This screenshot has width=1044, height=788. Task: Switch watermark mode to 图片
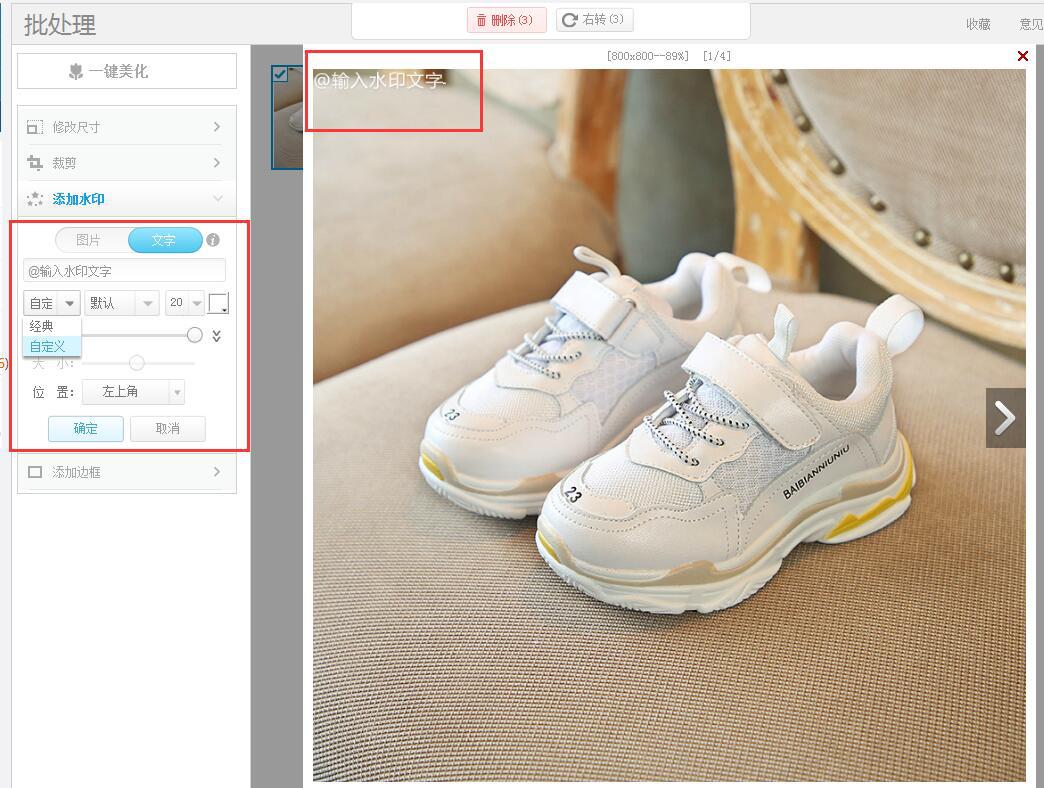click(87, 240)
